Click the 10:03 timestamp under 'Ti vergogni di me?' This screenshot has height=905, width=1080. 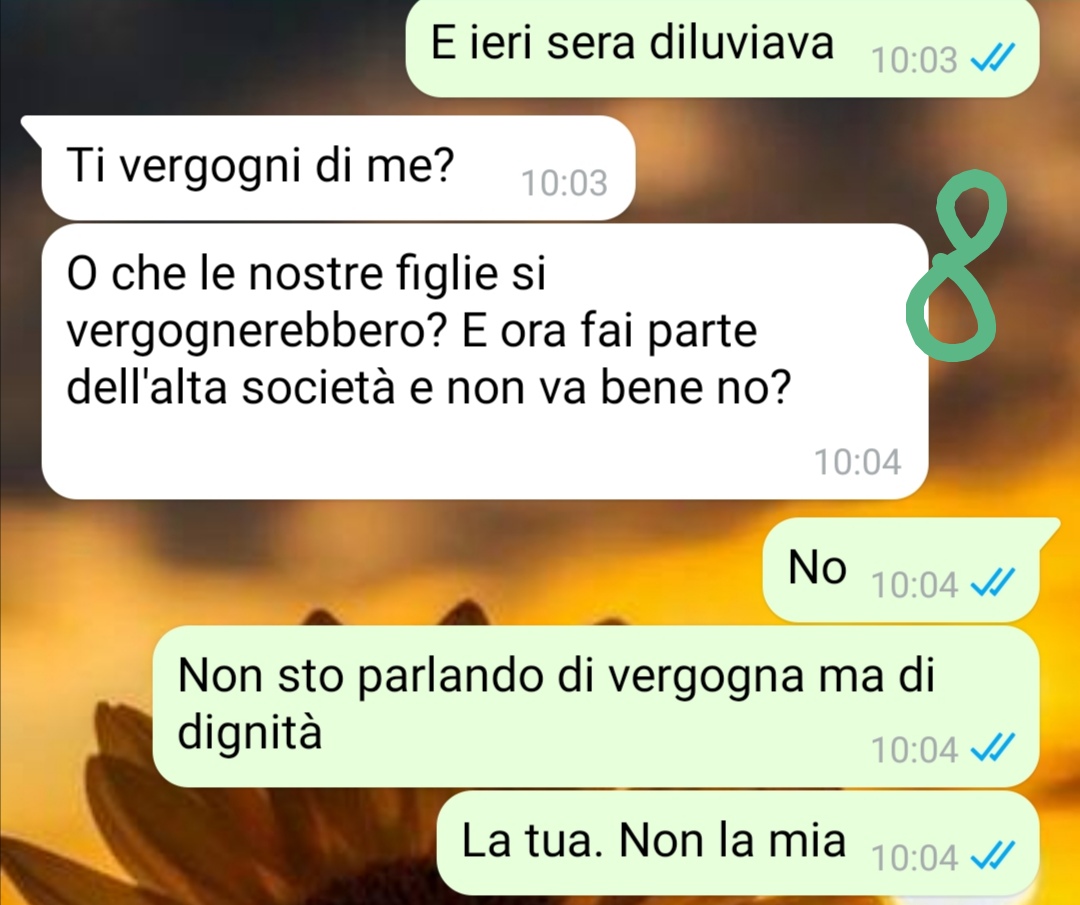[x=564, y=183]
